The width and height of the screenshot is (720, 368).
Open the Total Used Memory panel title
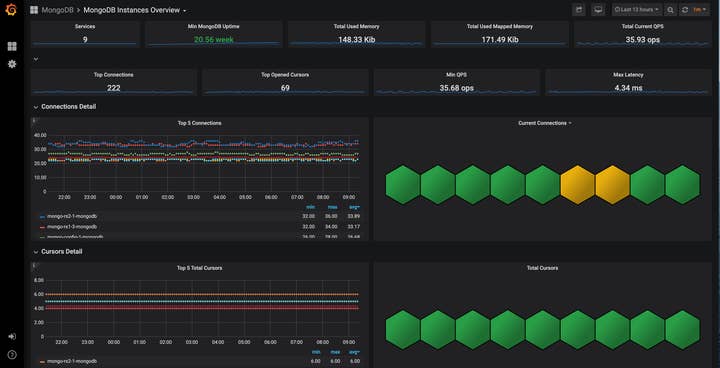356,27
